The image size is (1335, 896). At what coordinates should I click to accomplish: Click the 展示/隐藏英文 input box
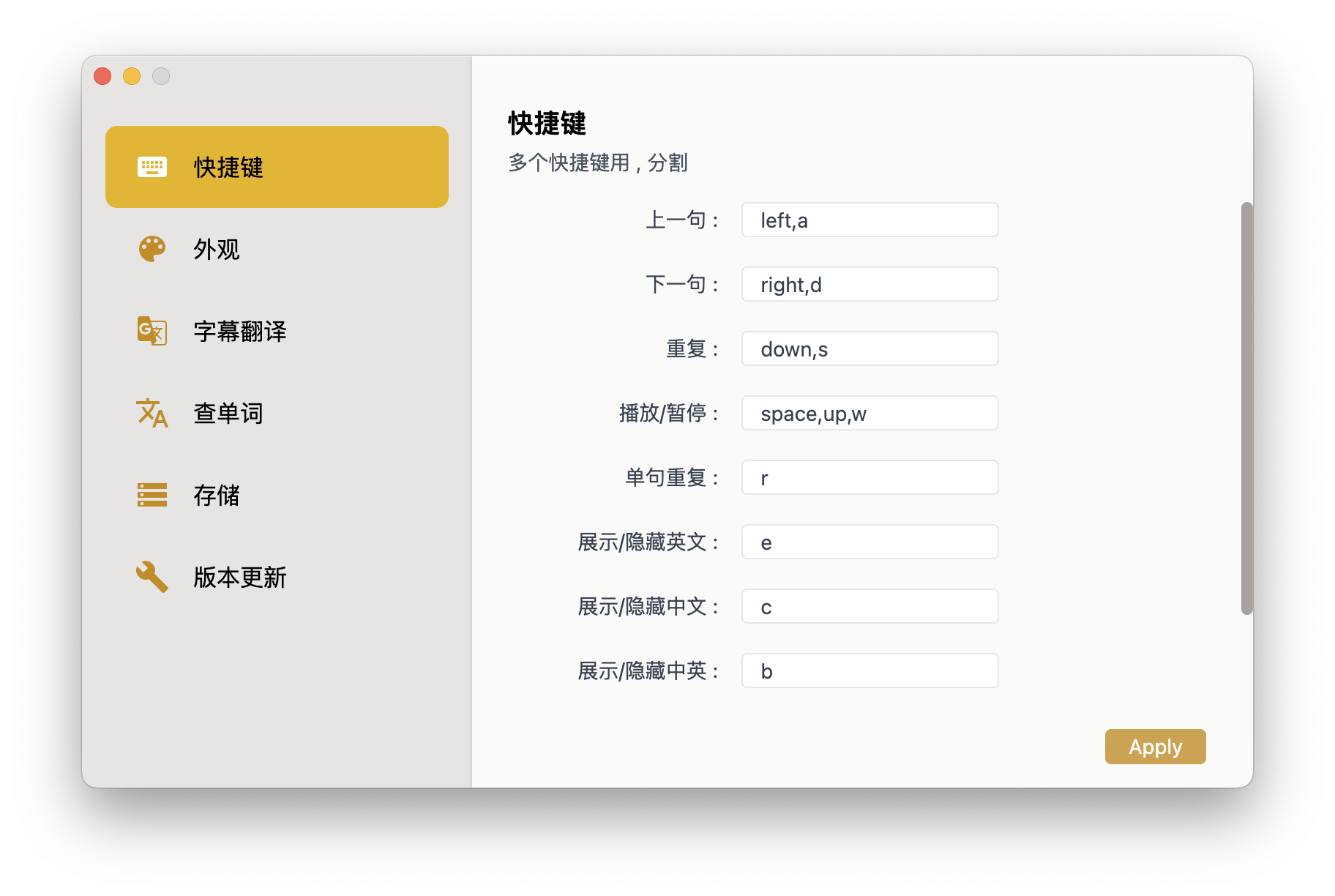pyautogui.click(x=870, y=542)
